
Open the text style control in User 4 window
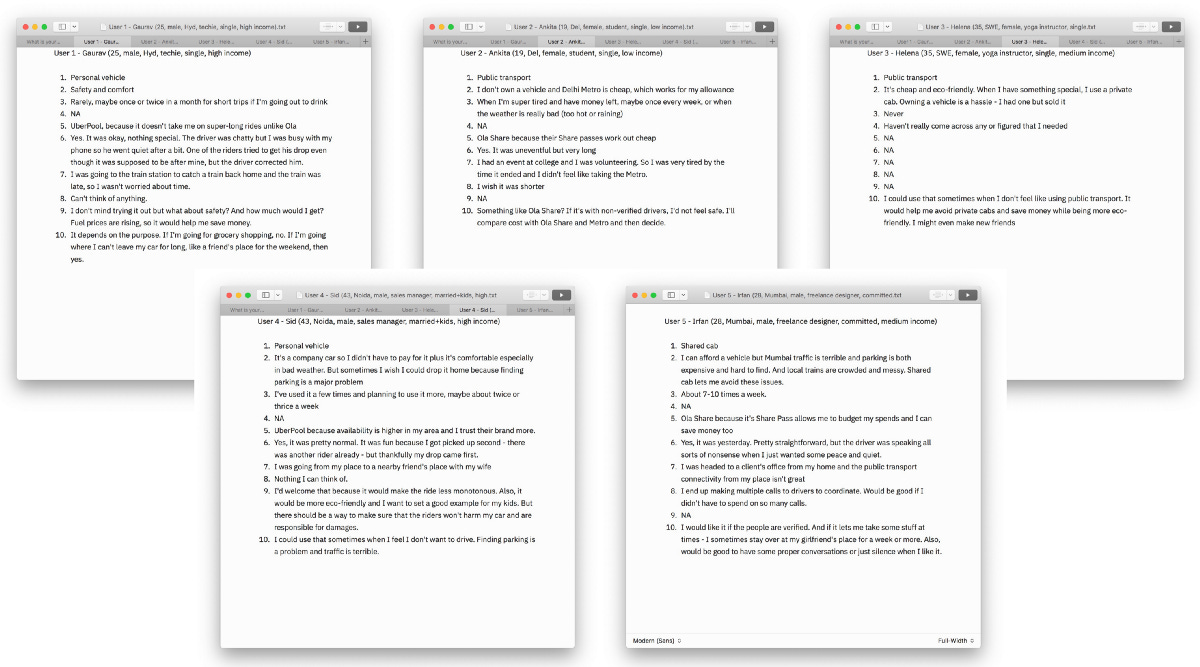535,295
